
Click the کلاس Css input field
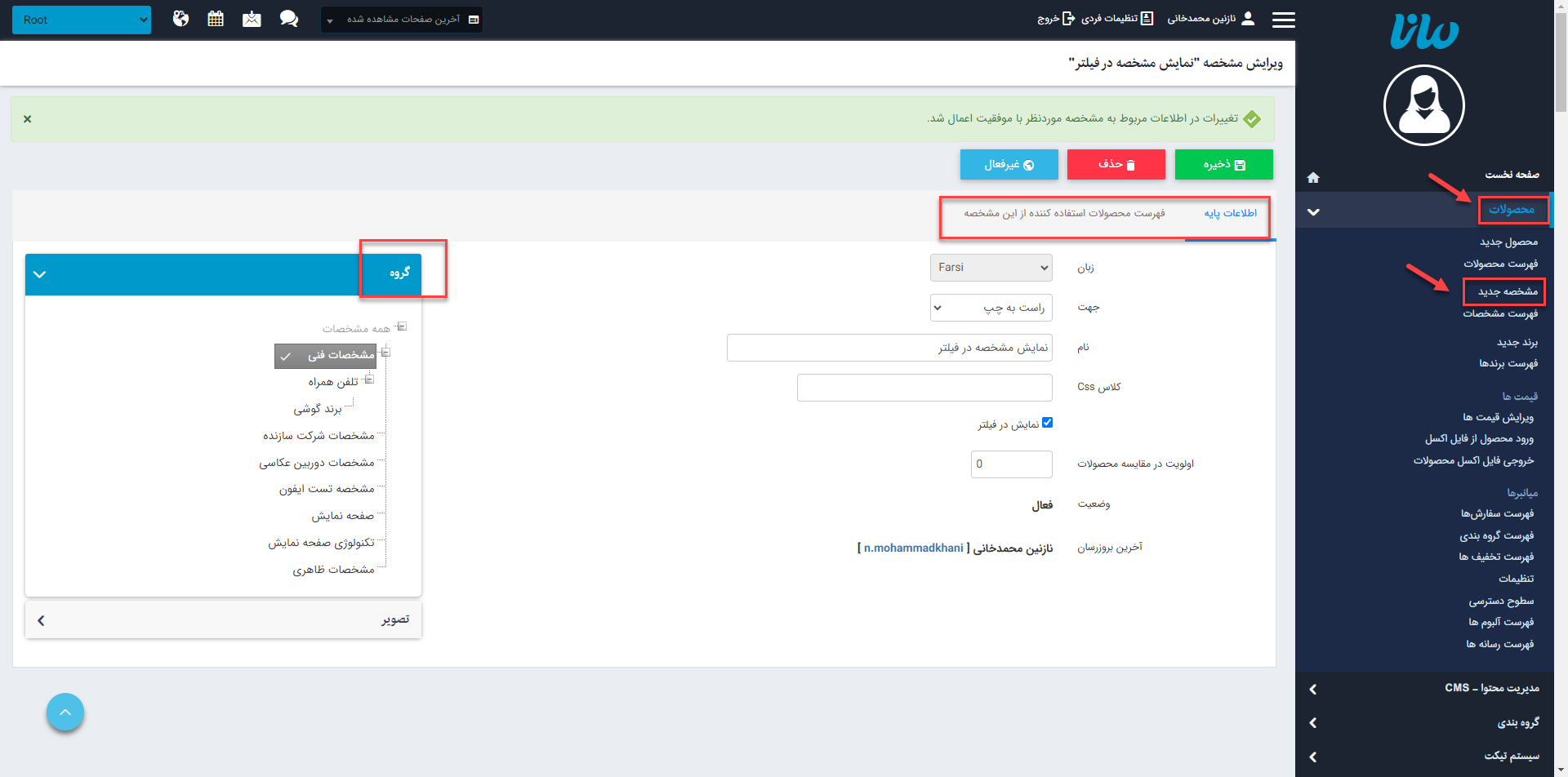click(x=924, y=388)
